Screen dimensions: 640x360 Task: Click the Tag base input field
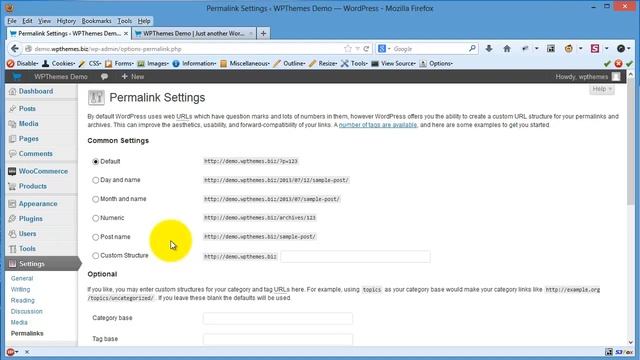point(278,339)
